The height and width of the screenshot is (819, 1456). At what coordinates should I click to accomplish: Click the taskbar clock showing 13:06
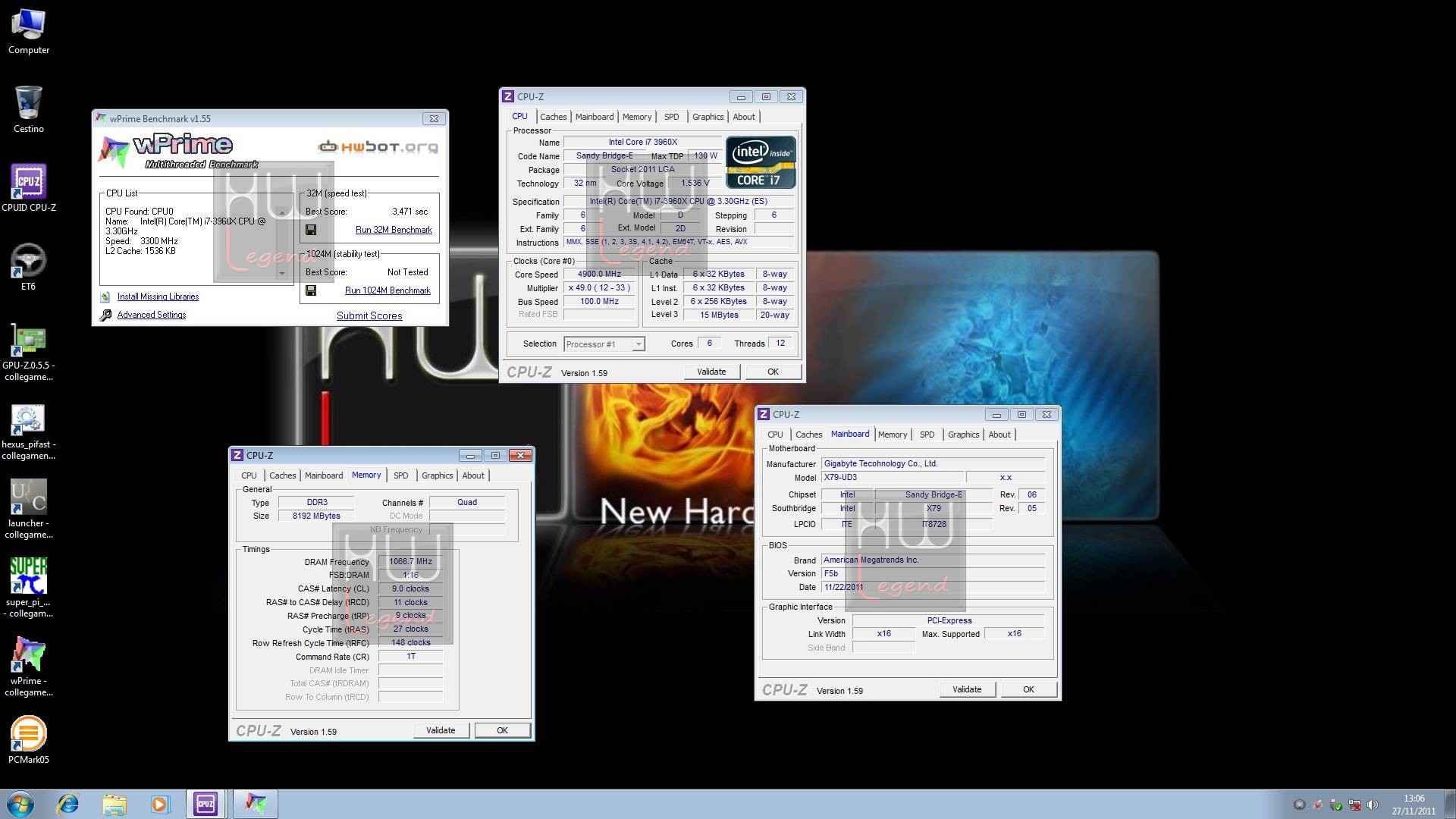pos(1414,805)
